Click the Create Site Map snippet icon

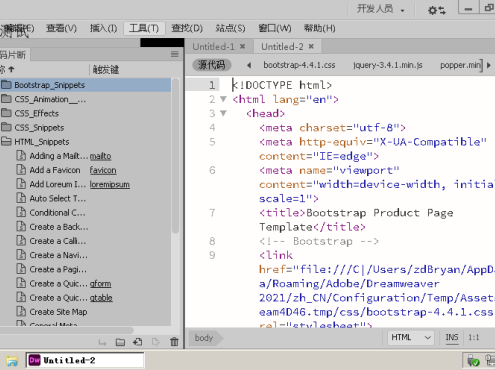coord(21,312)
